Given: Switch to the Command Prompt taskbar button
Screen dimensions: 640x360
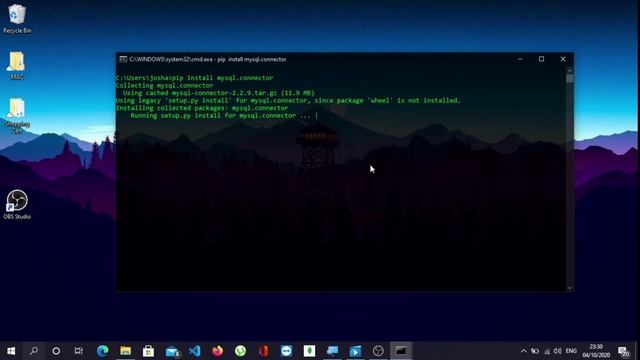Looking at the screenshot, I should [401, 351].
